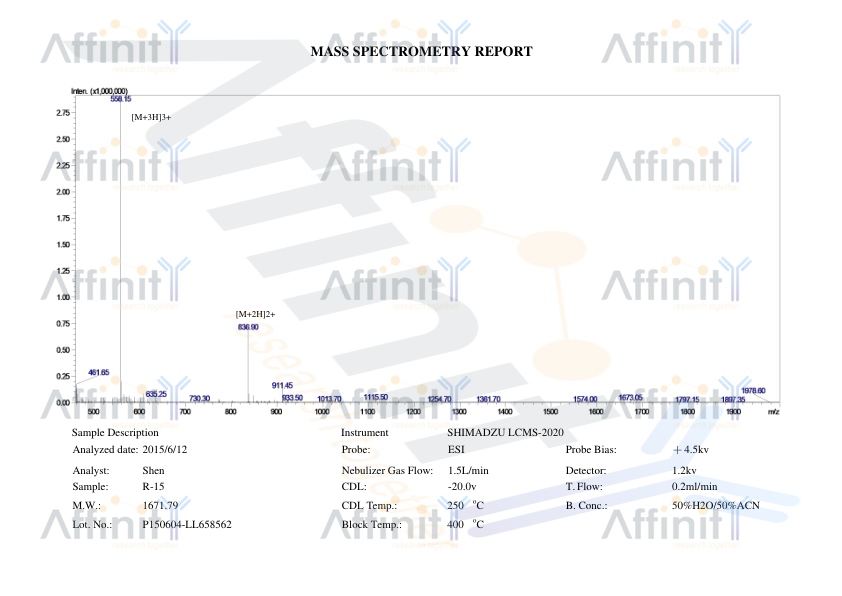Viewport: 842px width, 596px height.
Task: Click the 'M.W.:' label
Action: point(86,506)
